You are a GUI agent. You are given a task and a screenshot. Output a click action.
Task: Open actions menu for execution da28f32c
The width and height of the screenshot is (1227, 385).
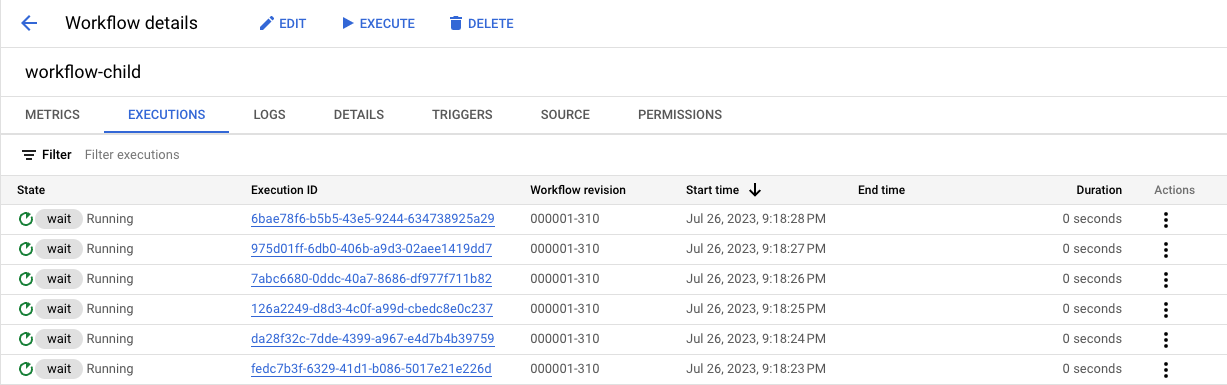(x=1166, y=339)
